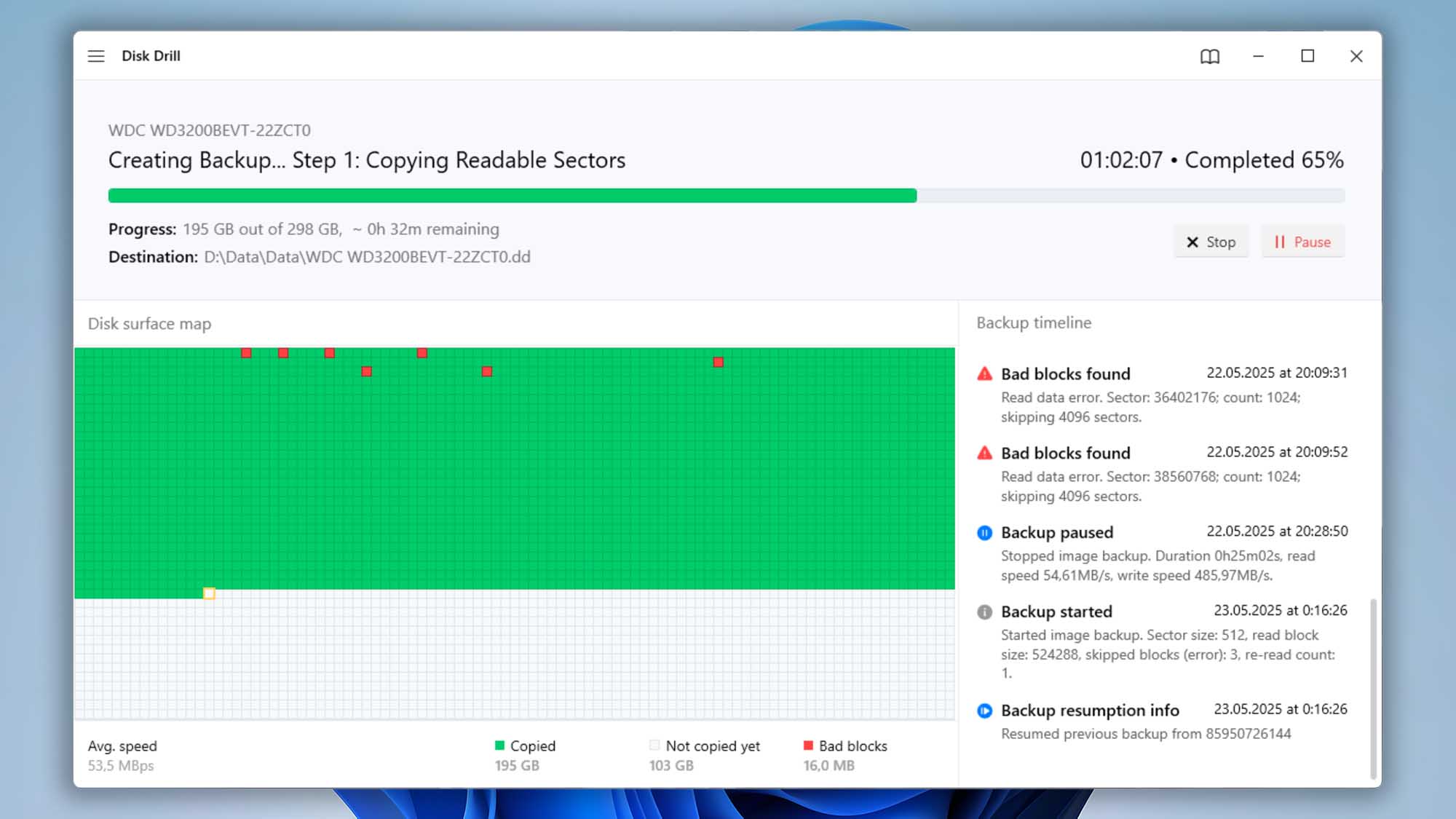Select the 'Bad blocks found' entry at 20:09:52
This screenshot has width=1456, height=819.
coord(1162,474)
